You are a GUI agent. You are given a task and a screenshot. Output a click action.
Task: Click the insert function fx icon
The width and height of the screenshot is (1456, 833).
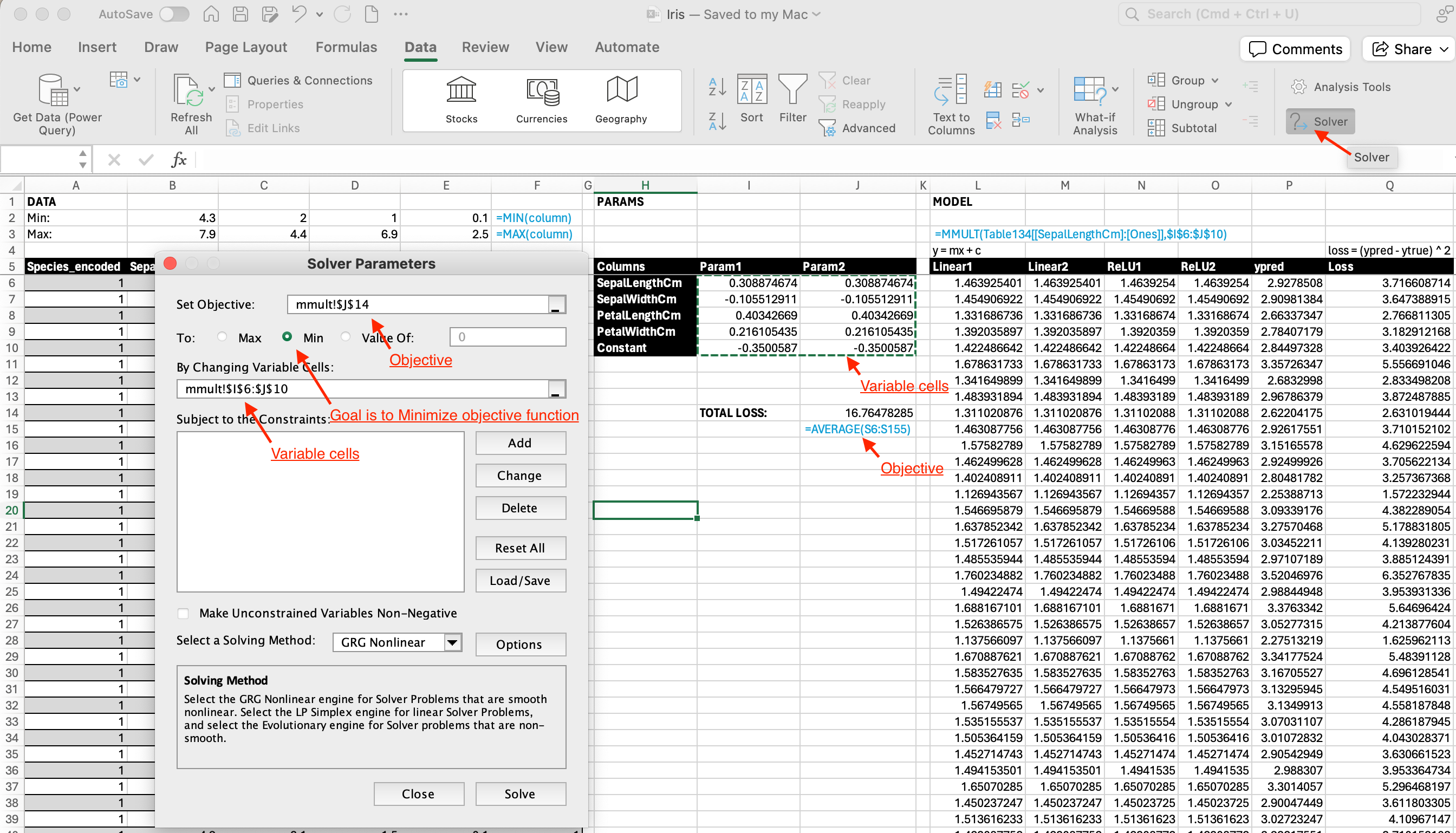pyautogui.click(x=179, y=159)
